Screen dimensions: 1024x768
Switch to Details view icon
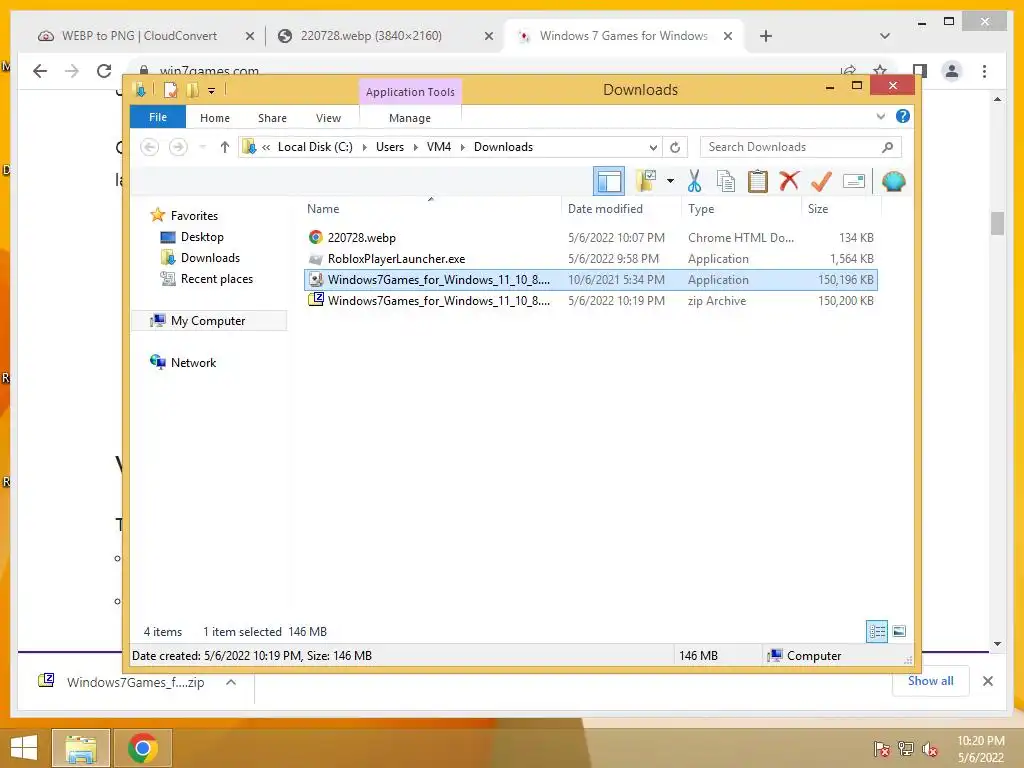[877, 631]
